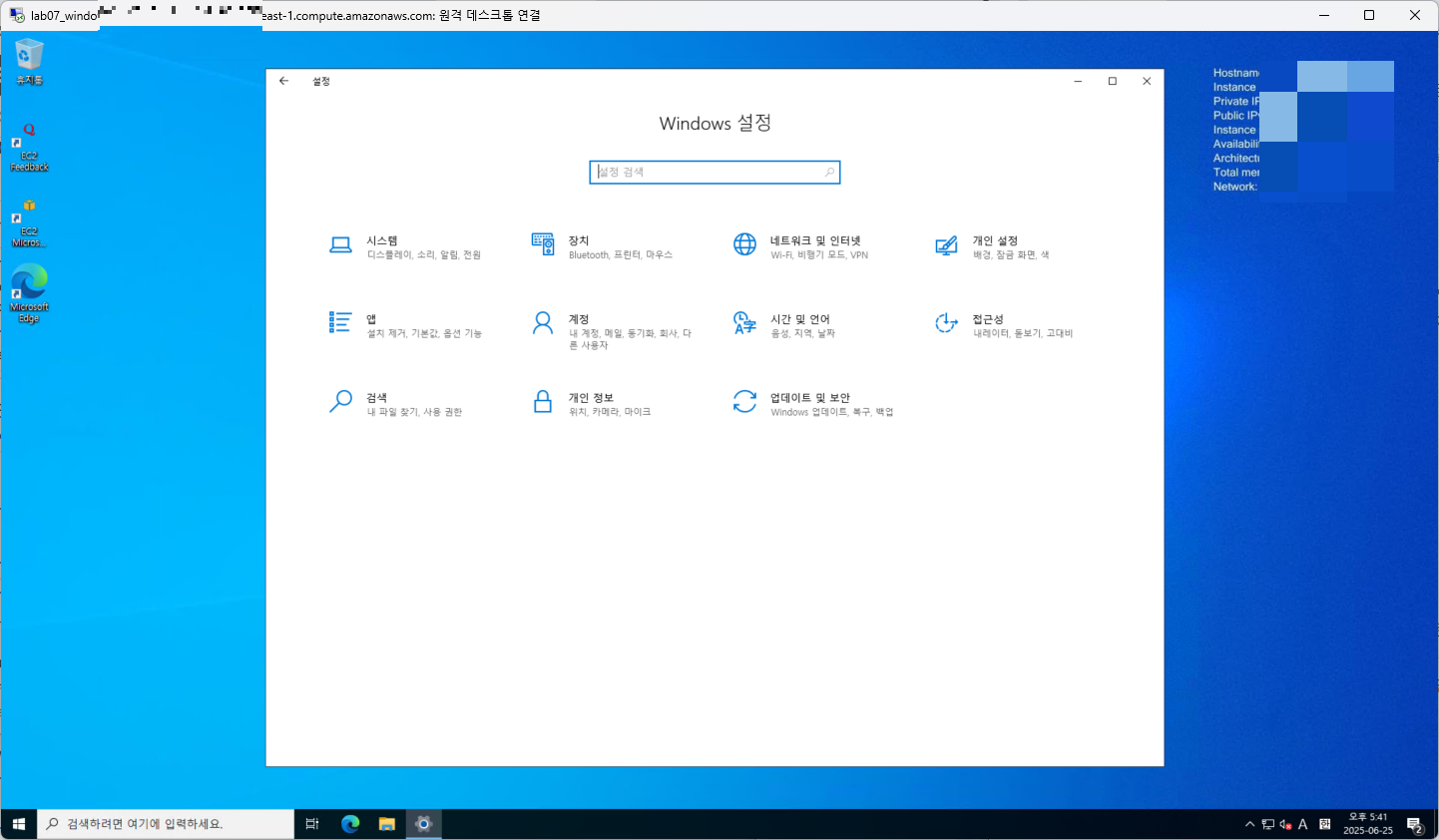Maximize the 설정 settings window
Screen dimensions: 1439x840
point(1113,81)
